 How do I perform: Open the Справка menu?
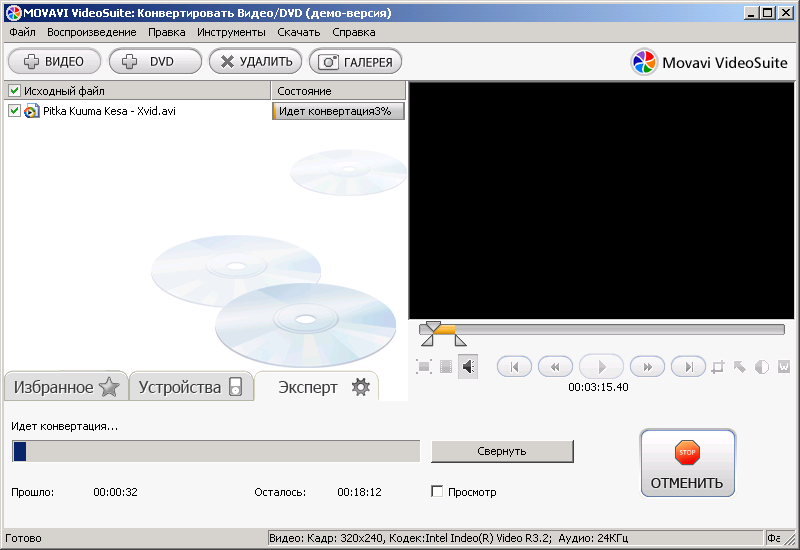click(x=354, y=32)
